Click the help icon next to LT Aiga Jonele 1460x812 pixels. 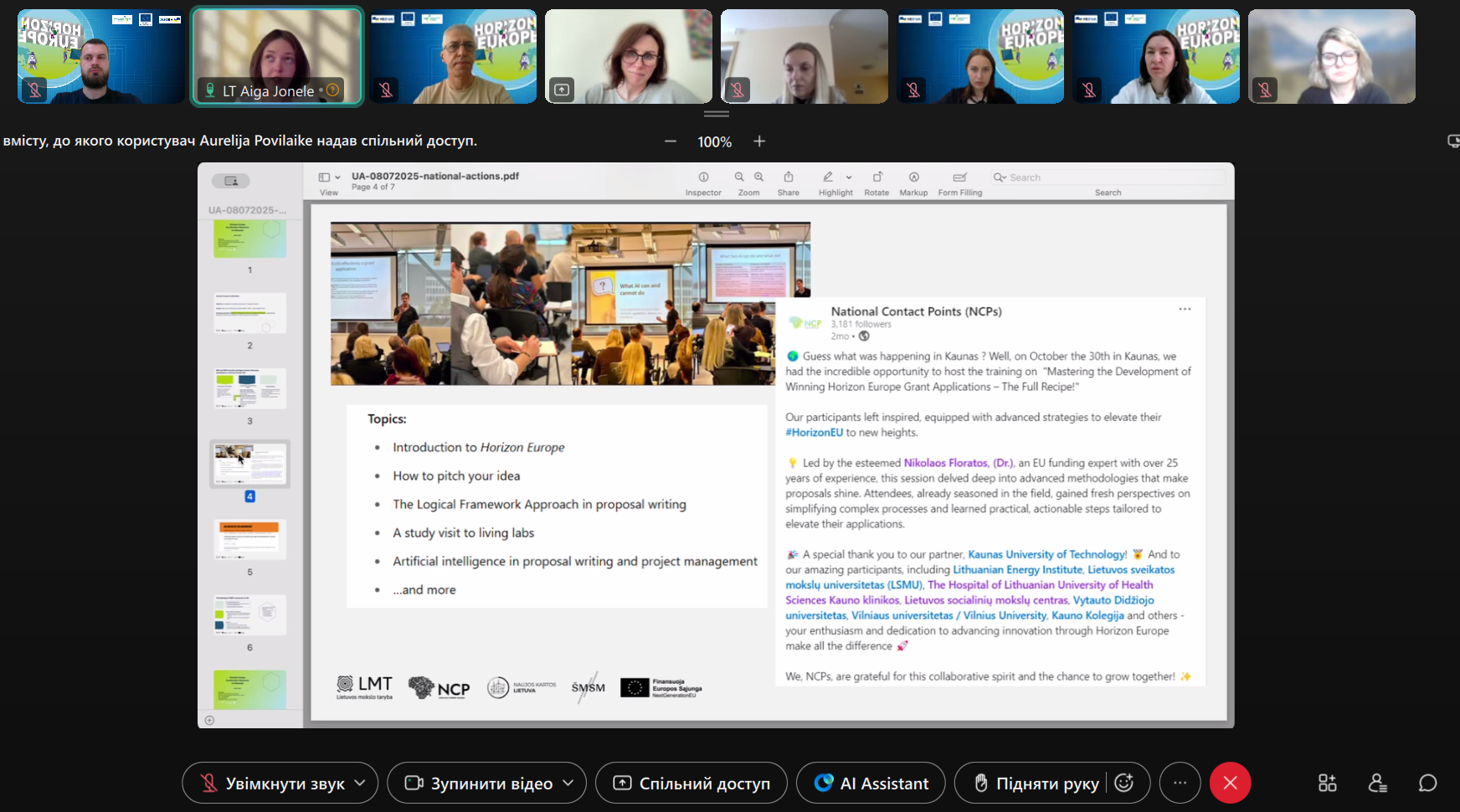point(332,90)
